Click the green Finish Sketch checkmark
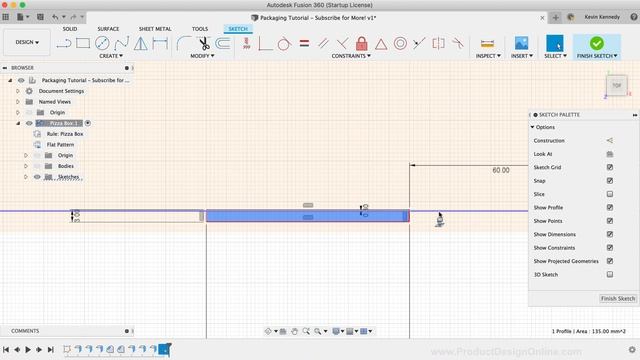Viewport: 640px width, 360px height. [x=596, y=43]
